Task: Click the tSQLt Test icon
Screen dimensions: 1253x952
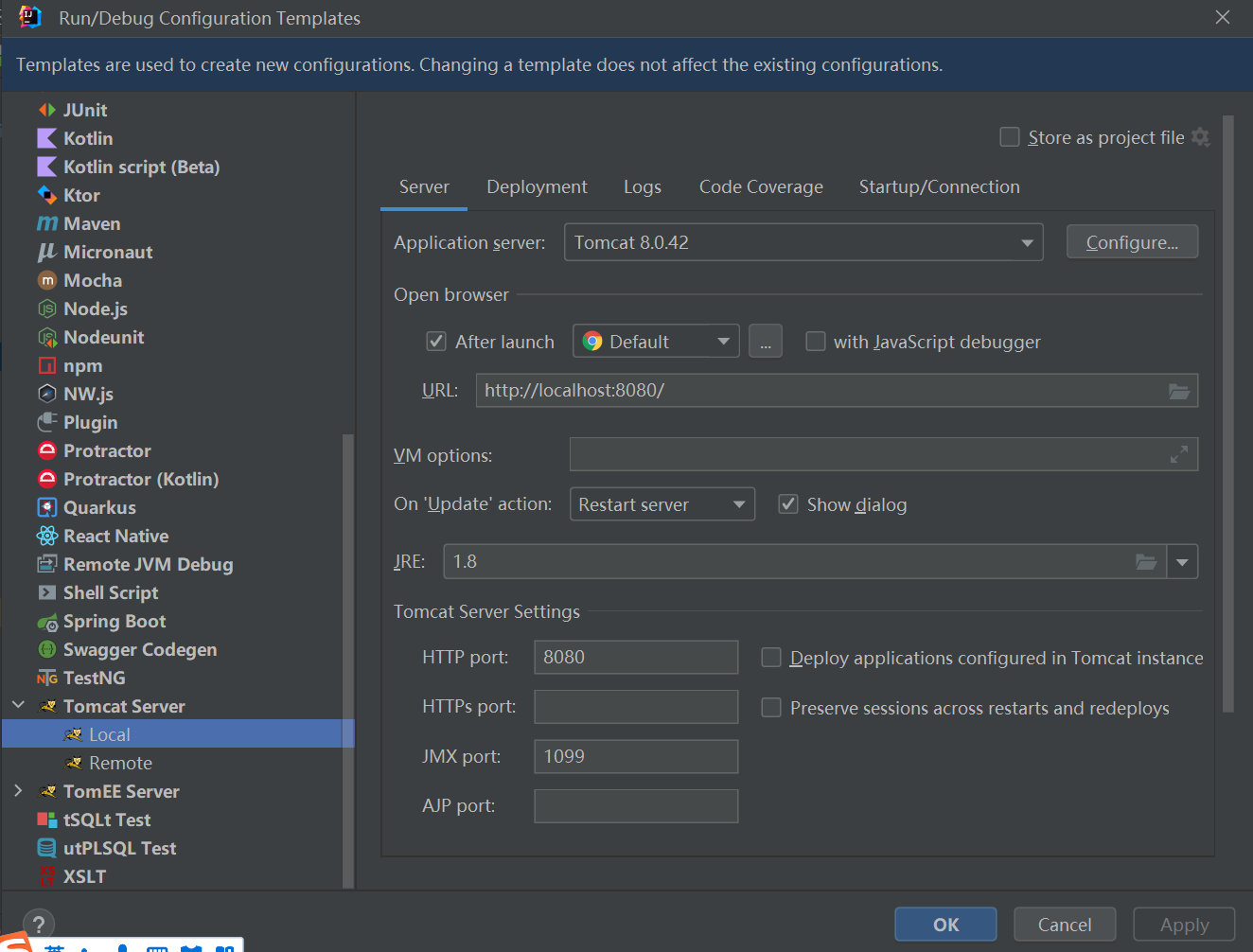Action: pos(47,820)
